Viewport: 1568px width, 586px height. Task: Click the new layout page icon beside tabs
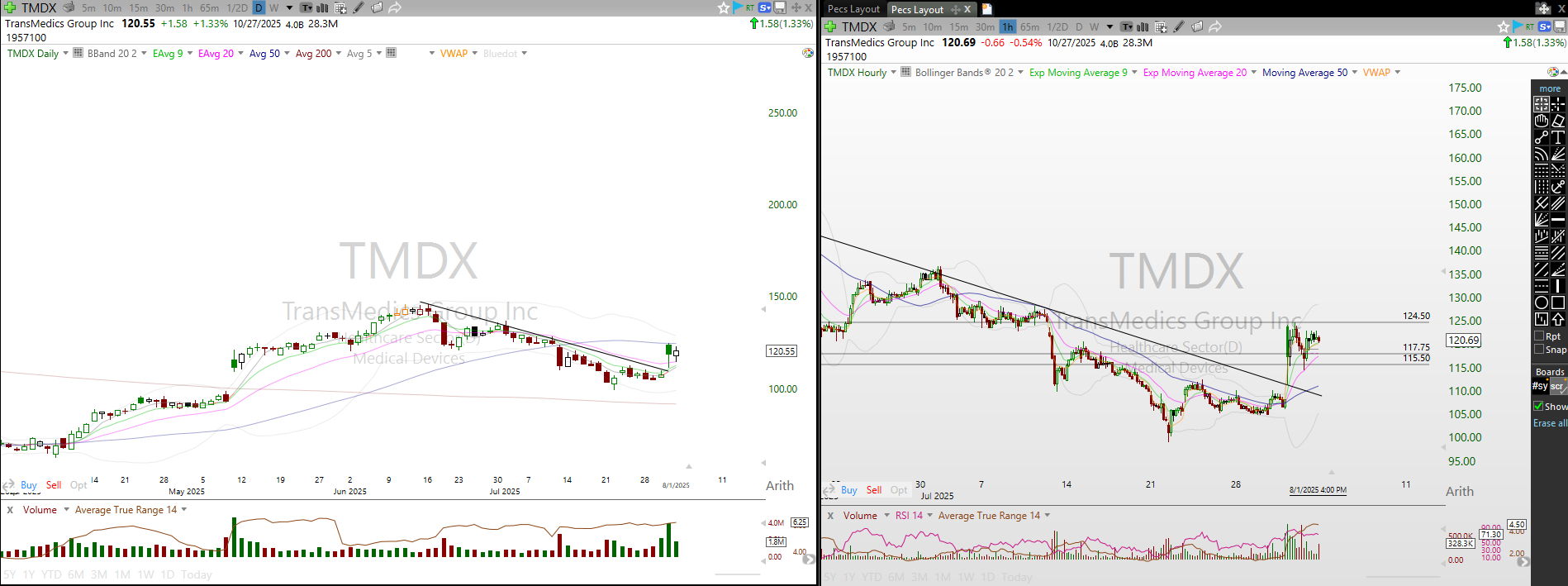[986, 9]
